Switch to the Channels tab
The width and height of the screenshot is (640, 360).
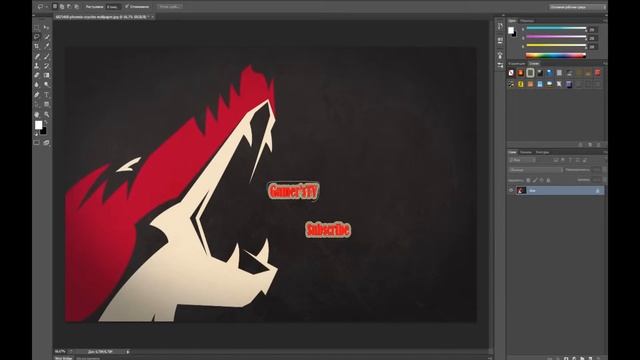pos(526,152)
